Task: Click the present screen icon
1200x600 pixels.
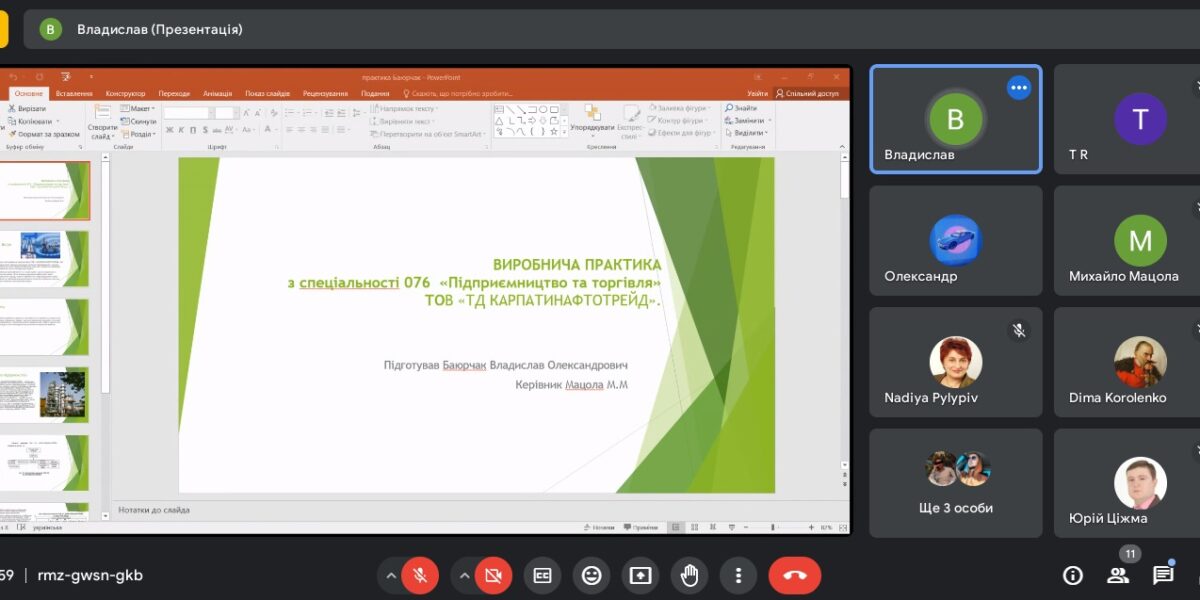Action: click(640, 576)
